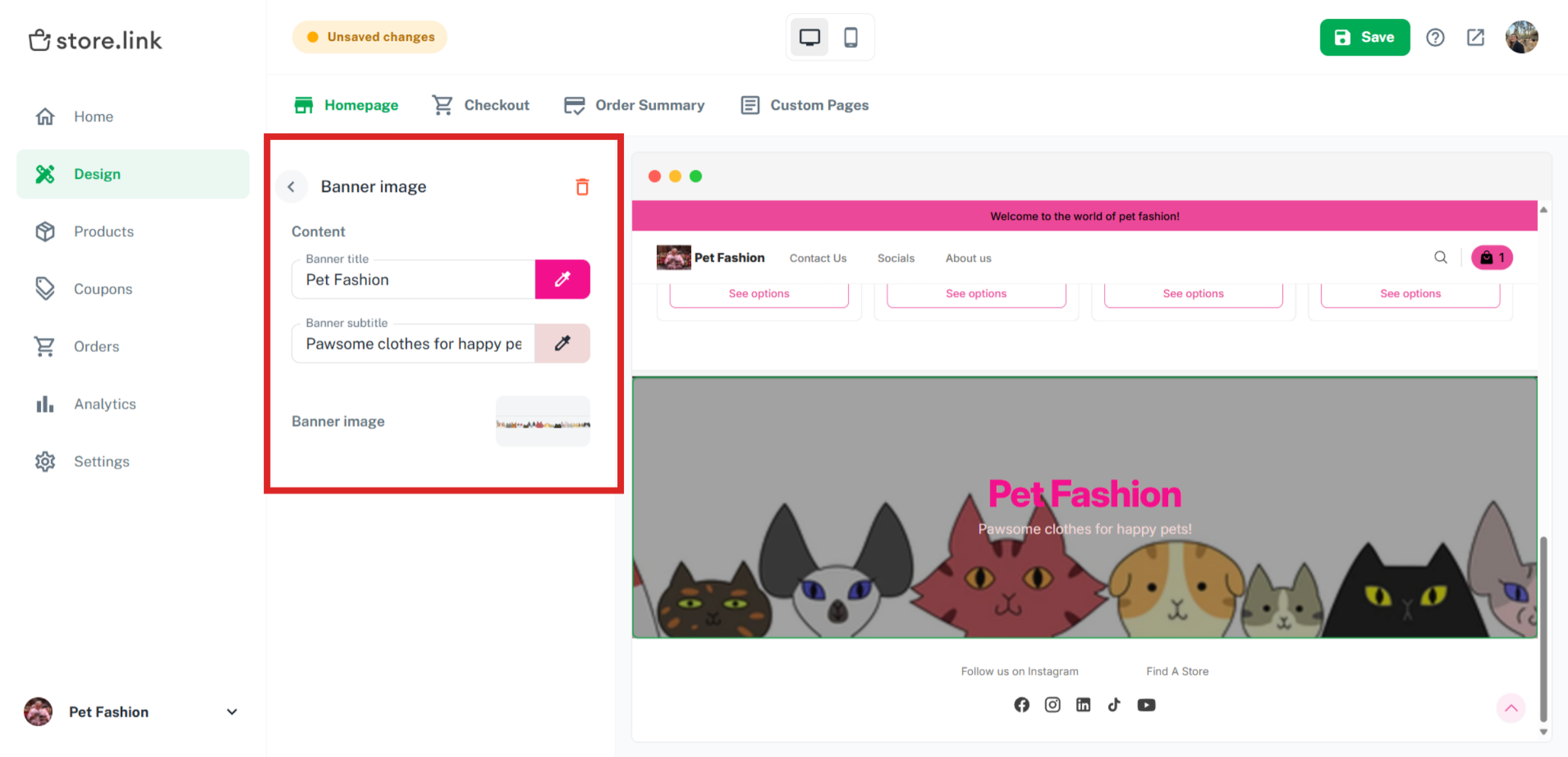Switch to mobile preview mode
This screenshot has width=1568, height=757.
click(851, 37)
